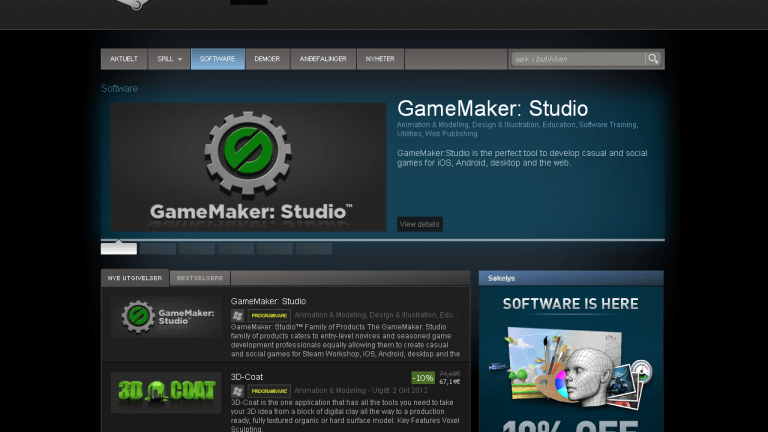This screenshot has width=768, height=432.
Task: Click View details for GameMaker: Studio
Action: (420, 224)
